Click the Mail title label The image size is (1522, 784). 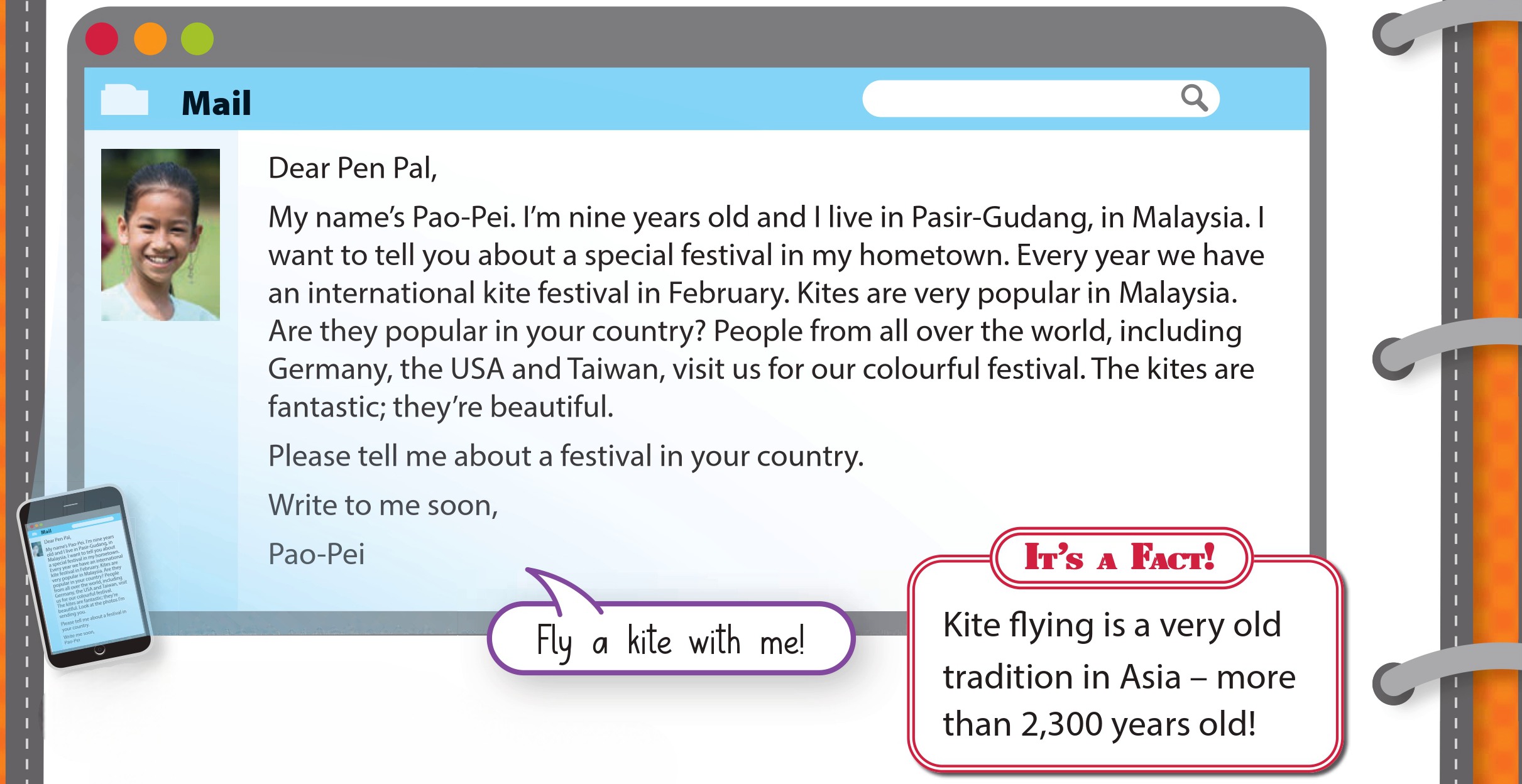click(x=216, y=103)
